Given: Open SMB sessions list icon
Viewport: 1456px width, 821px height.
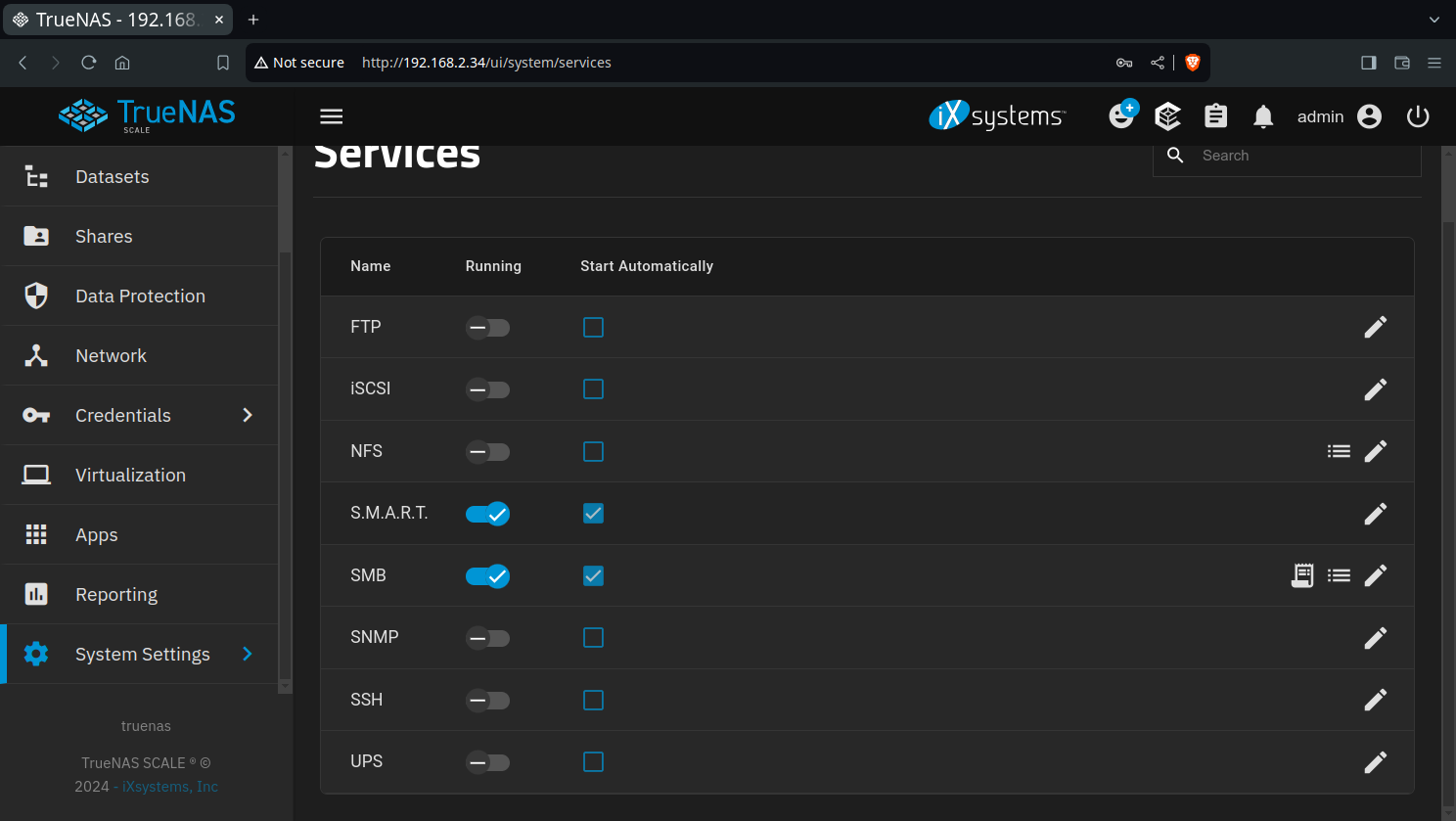Looking at the screenshot, I should tap(1339, 575).
